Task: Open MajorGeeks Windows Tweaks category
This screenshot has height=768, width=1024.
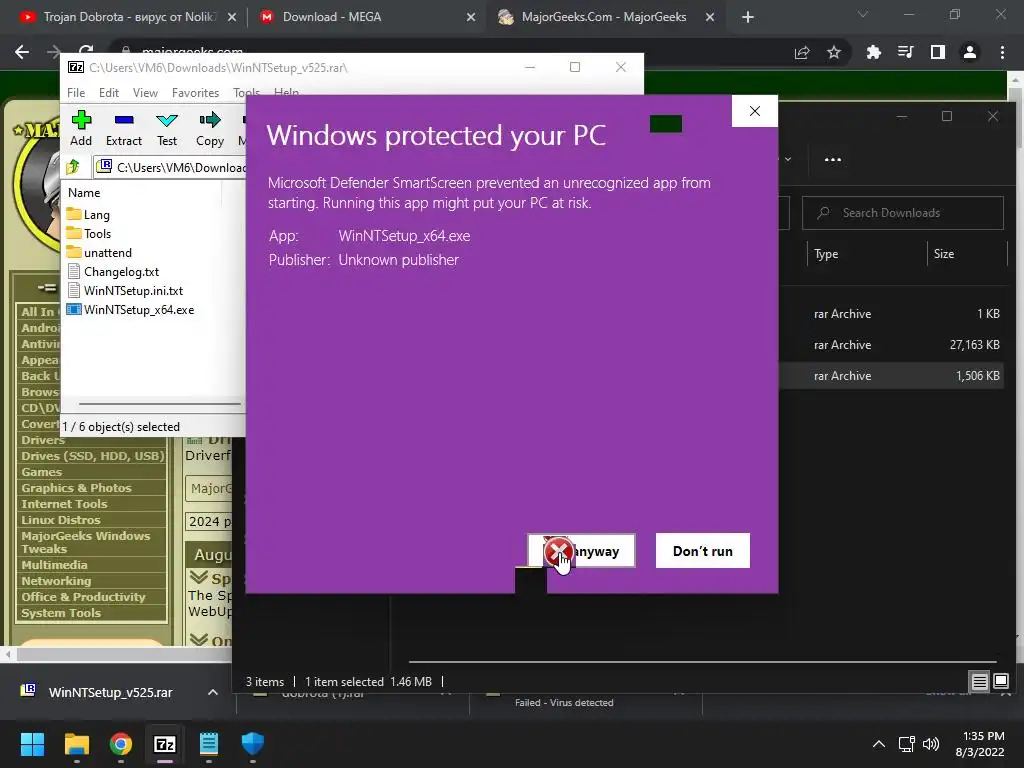Action: tap(86, 542)
